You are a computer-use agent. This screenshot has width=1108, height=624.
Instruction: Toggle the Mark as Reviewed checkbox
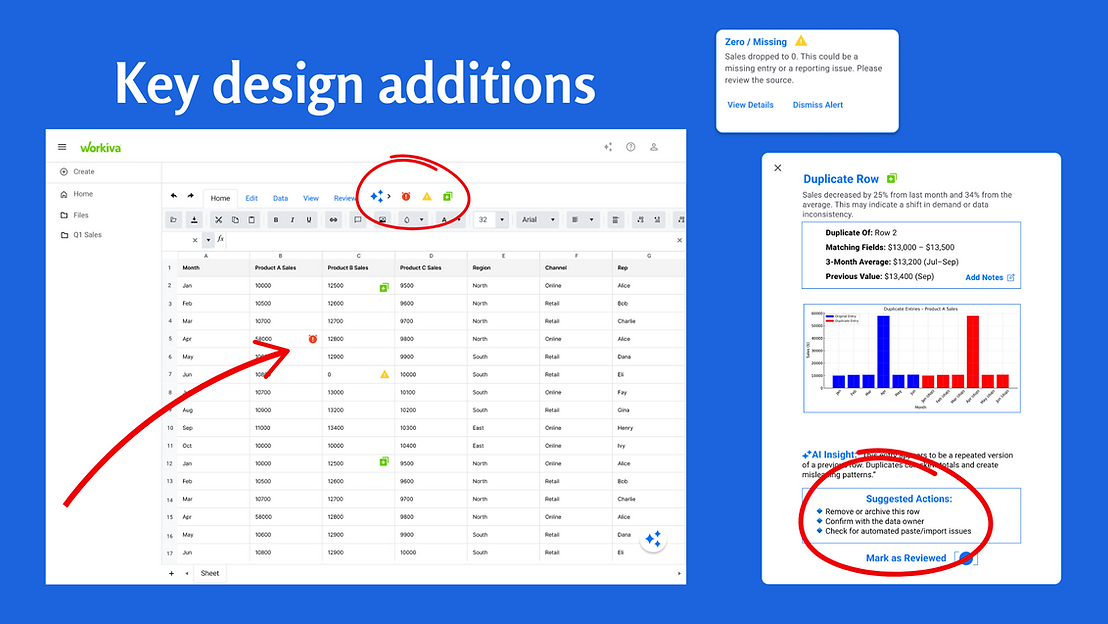[966, 558]
